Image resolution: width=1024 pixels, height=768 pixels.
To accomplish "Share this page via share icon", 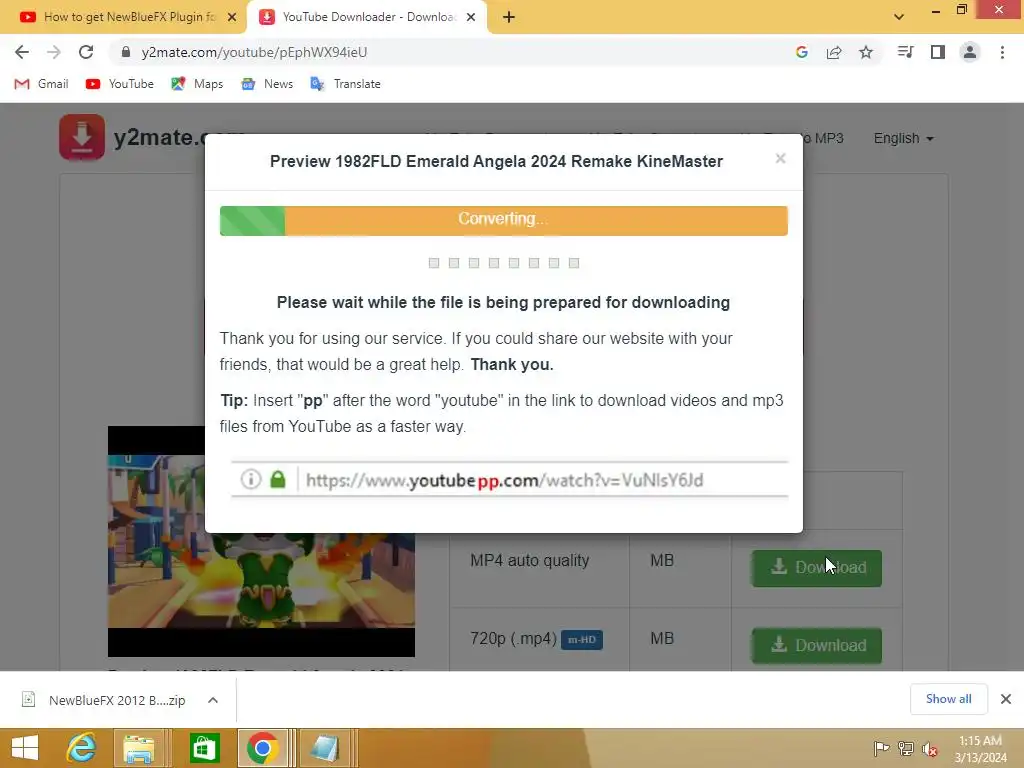I will (x=834, y=52).
